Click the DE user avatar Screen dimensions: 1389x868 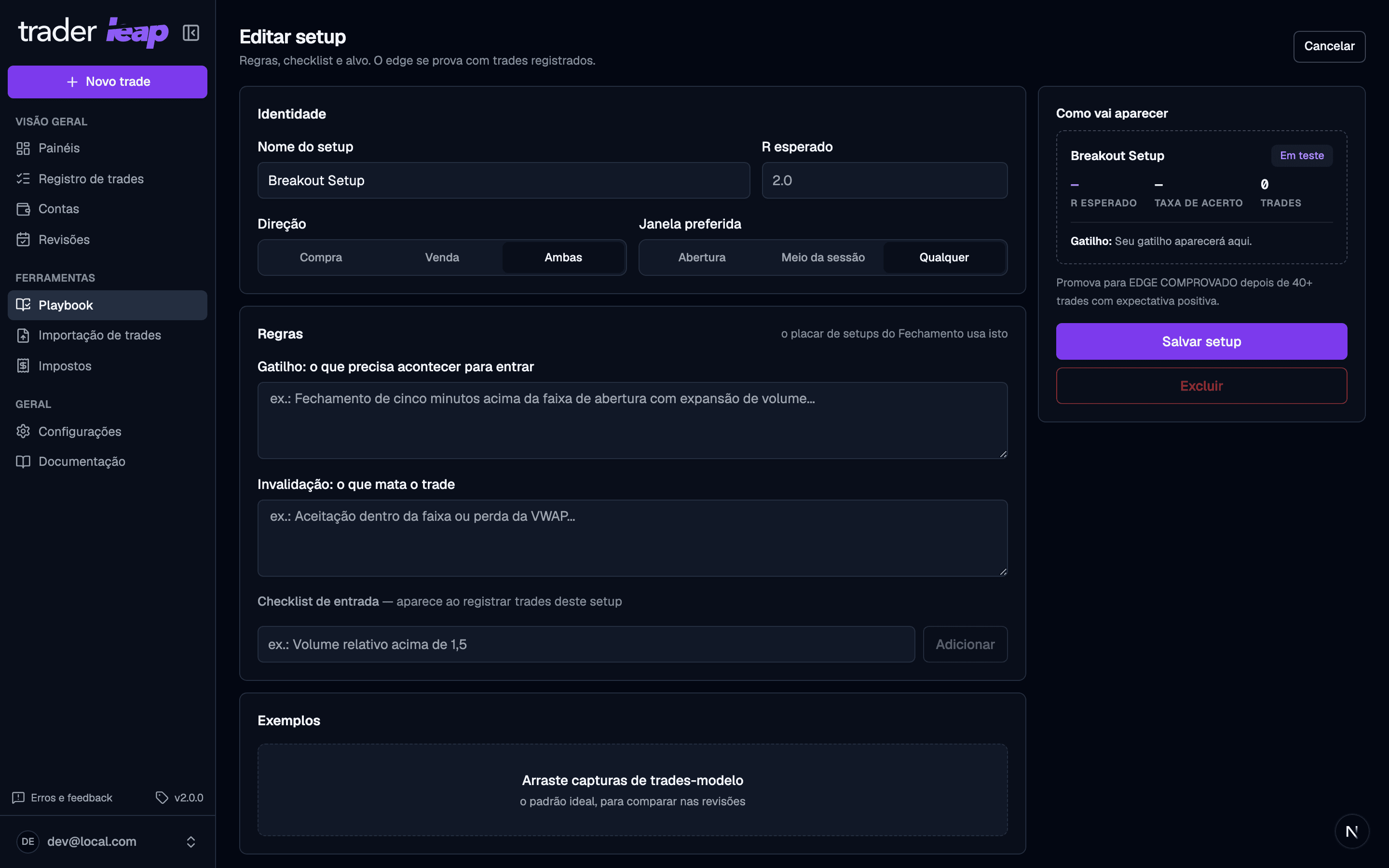pyautogui.click(x=27, y=841)
